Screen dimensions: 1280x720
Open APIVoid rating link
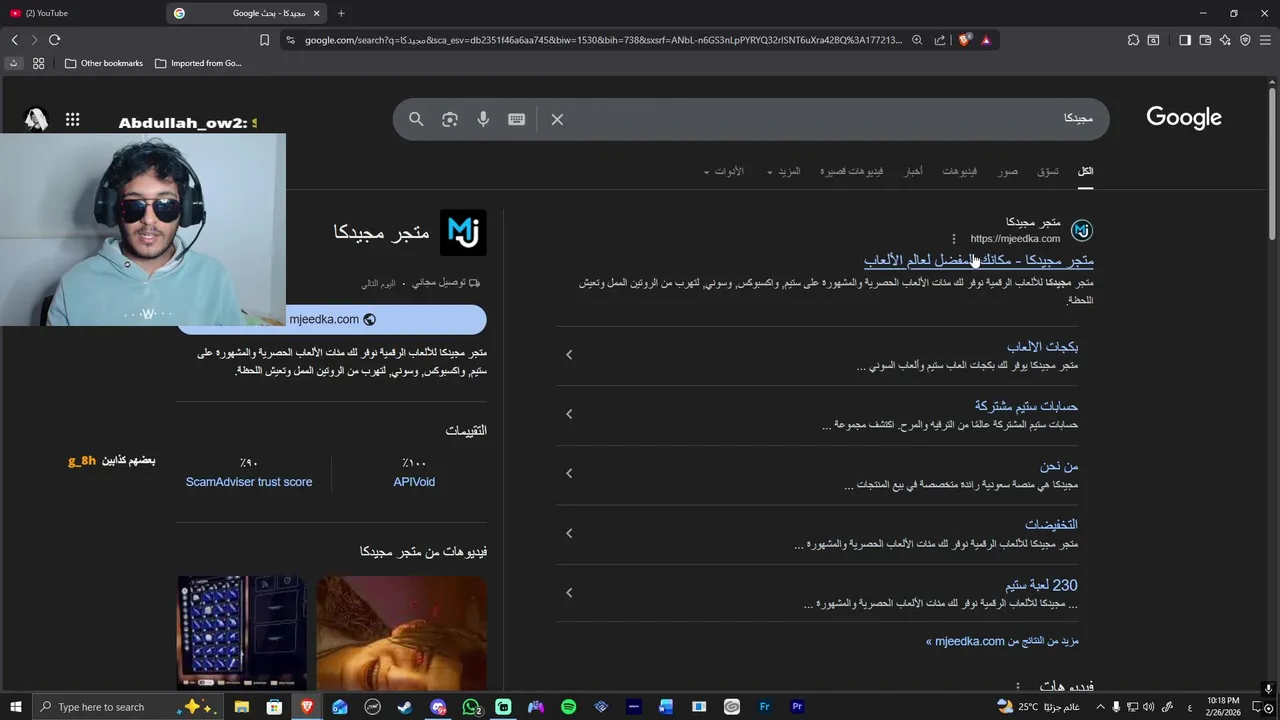coord(414,482)
